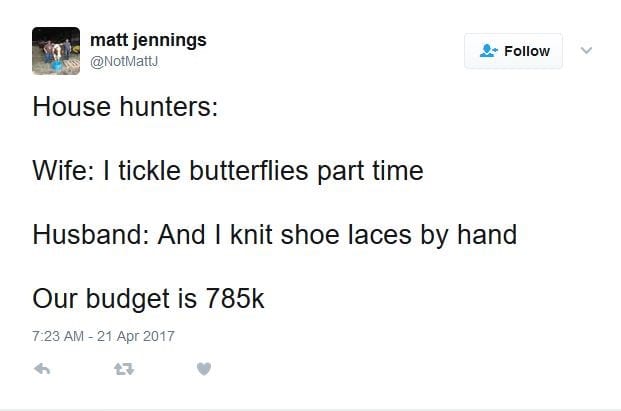Reply to matt jennings' tweet

42,369
